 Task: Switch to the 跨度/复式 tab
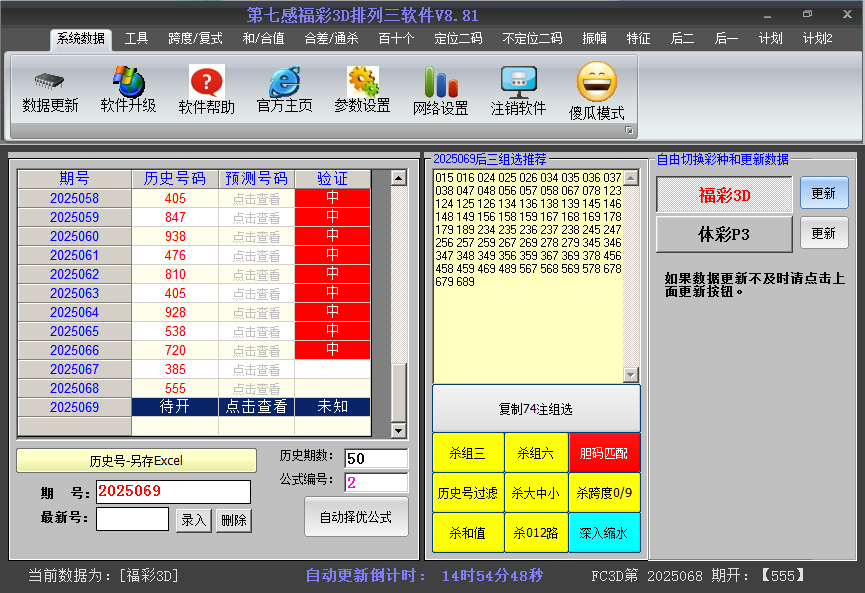coord(195,39)
